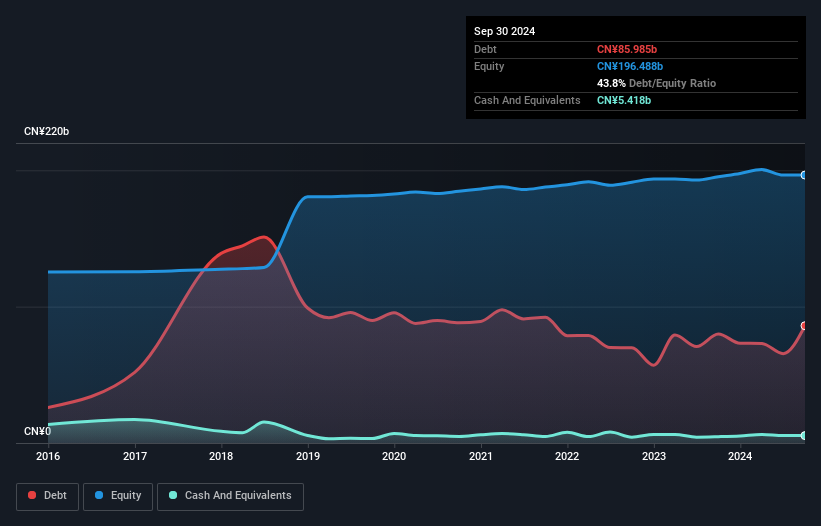
Task: Click the 2019 x-axis label
Action: pos(308,456)
